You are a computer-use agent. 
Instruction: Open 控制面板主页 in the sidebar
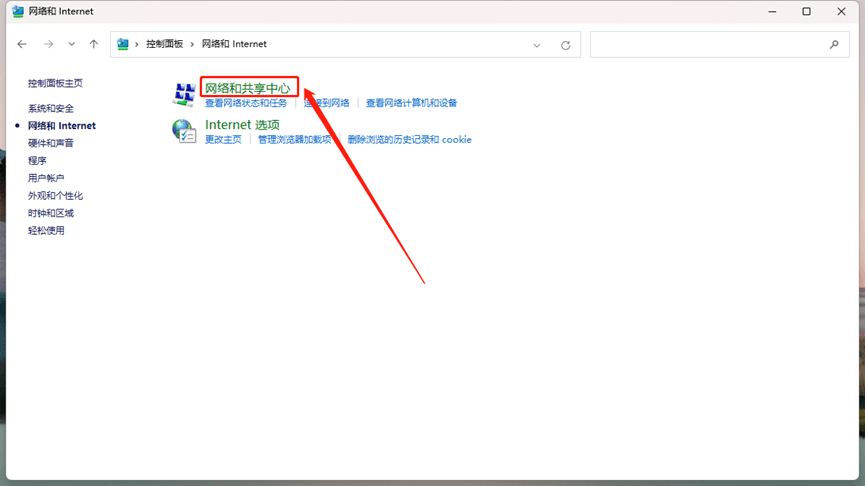coord(55,83)
